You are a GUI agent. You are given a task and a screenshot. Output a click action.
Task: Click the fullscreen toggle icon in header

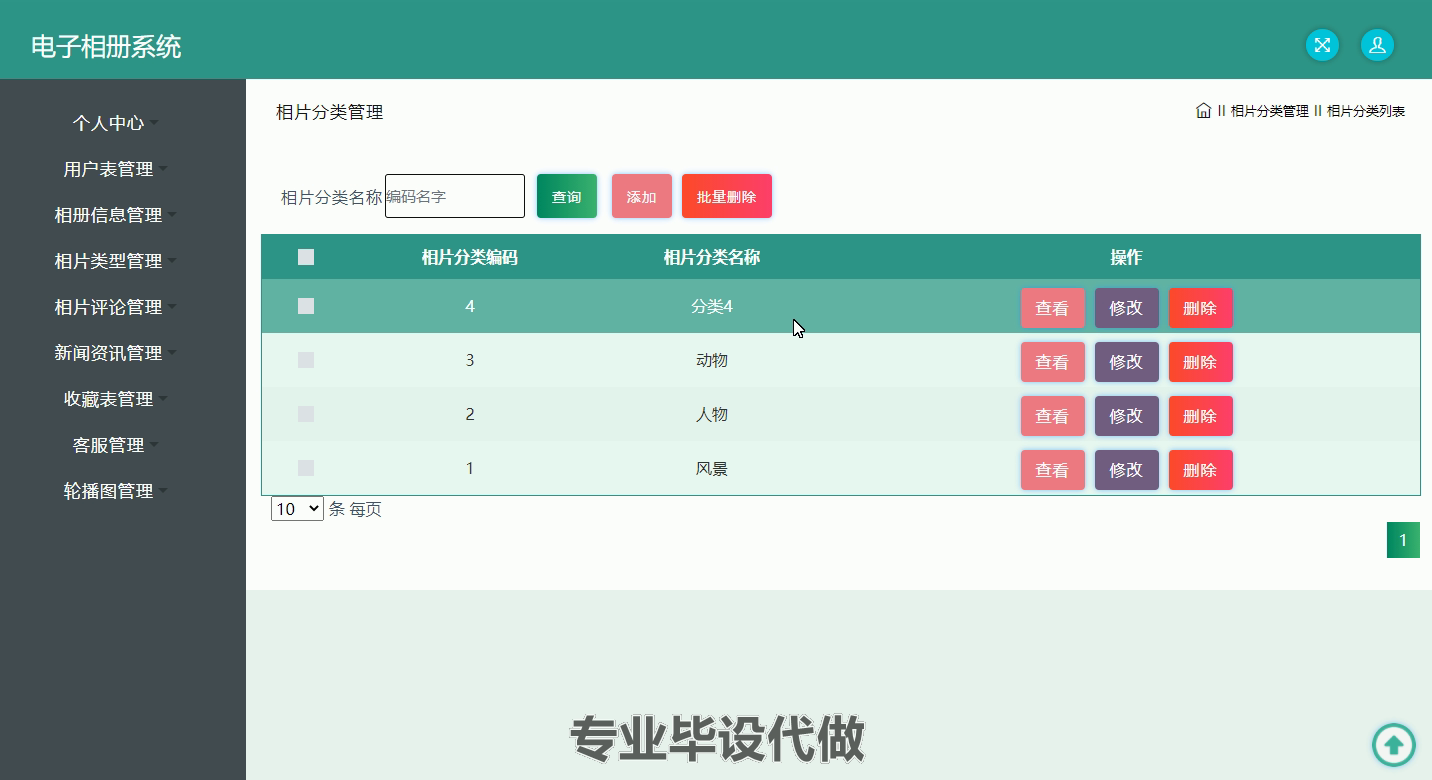pos(1322,45)
